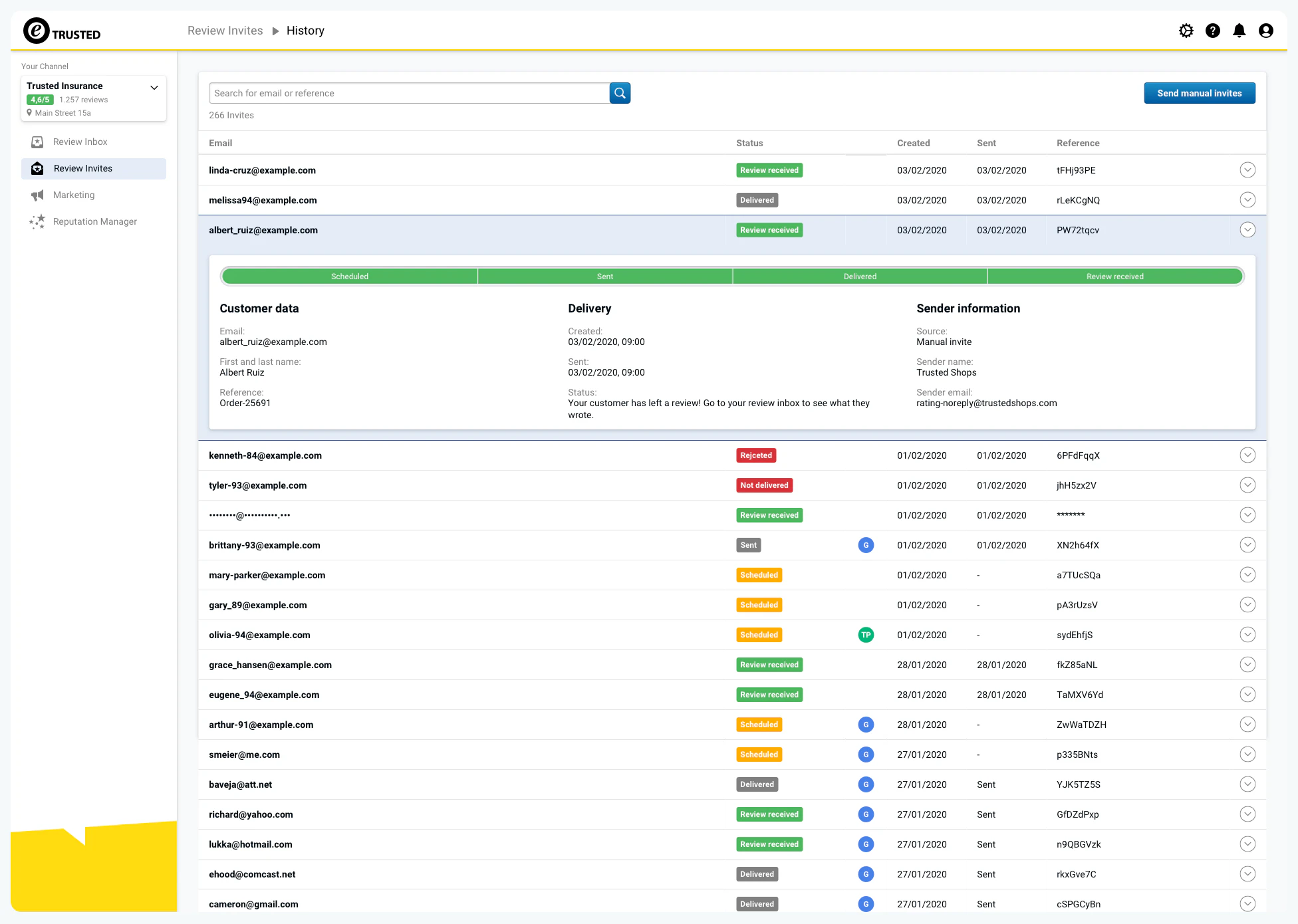Viewport: 1298px width, 924px height.
Task: Open the help icon in the top bar
Action: coord(1213,31)
